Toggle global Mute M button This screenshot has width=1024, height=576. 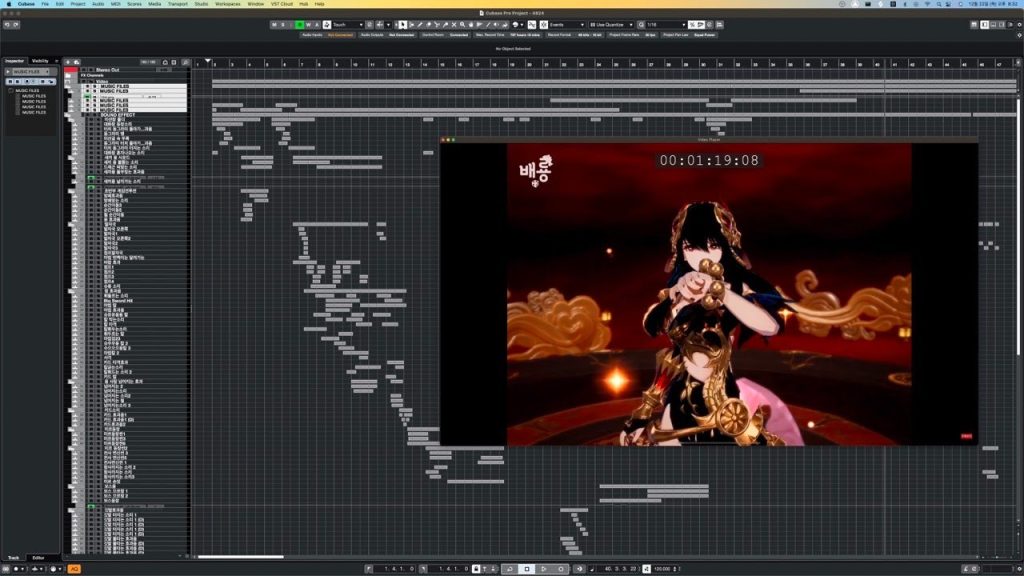pyautogui.click(x=274, y=25)
